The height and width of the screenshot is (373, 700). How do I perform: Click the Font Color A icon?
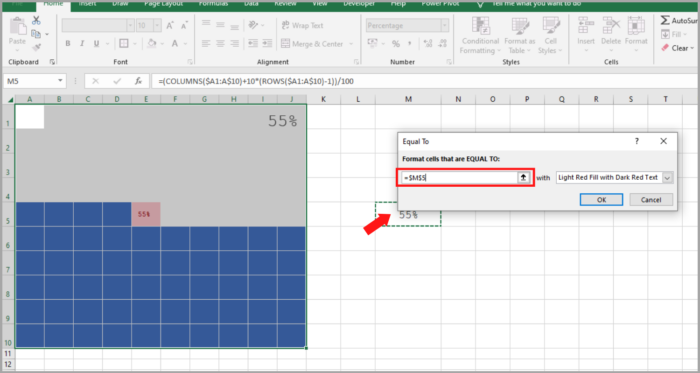click(x=175, y=43)
